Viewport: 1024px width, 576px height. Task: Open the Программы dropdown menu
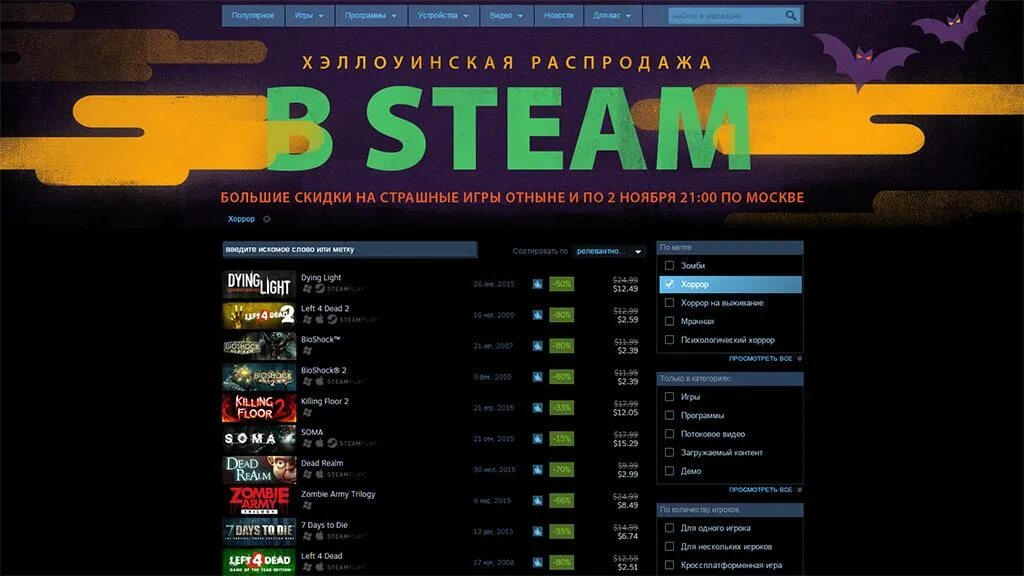(x=371, y=16)
